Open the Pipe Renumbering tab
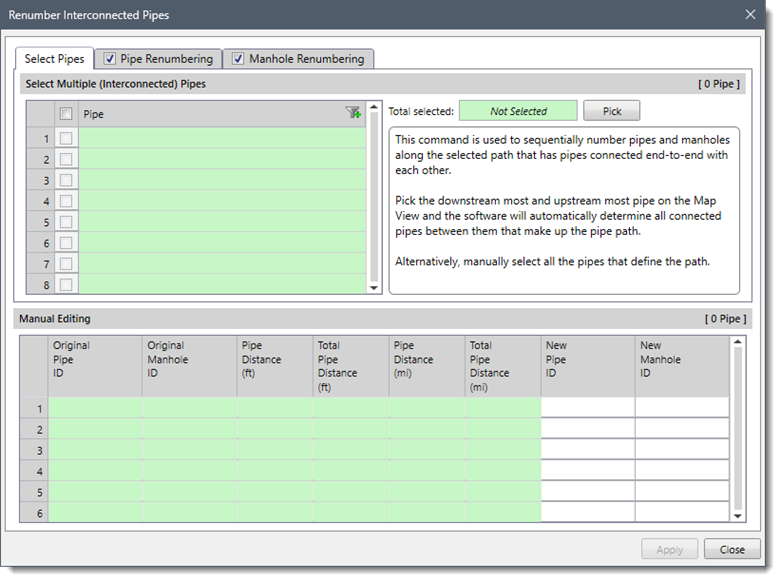This screenshot has height=581, width=780. click(165, 59)
